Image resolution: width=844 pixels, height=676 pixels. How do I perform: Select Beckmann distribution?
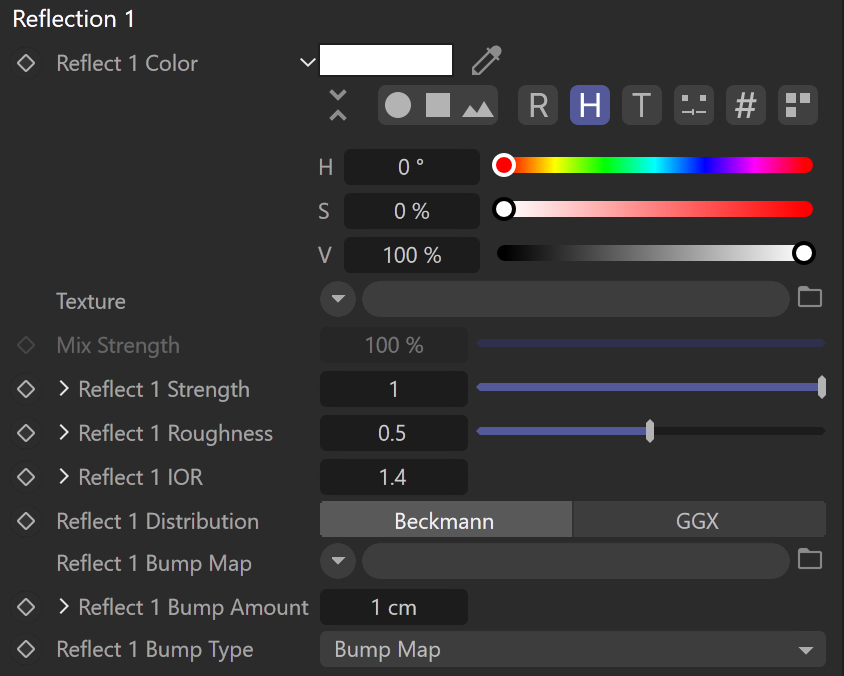click(446, 520)
